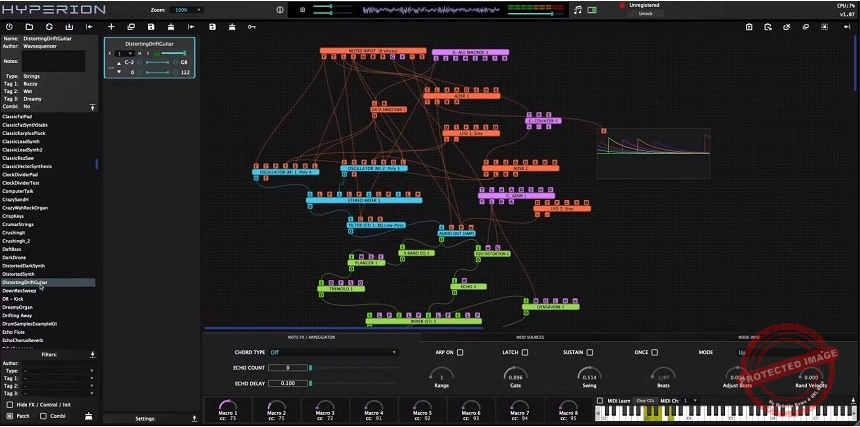Screen dimensions: 860x427
Task: Click the Swing knob
Action: point(589,376)
